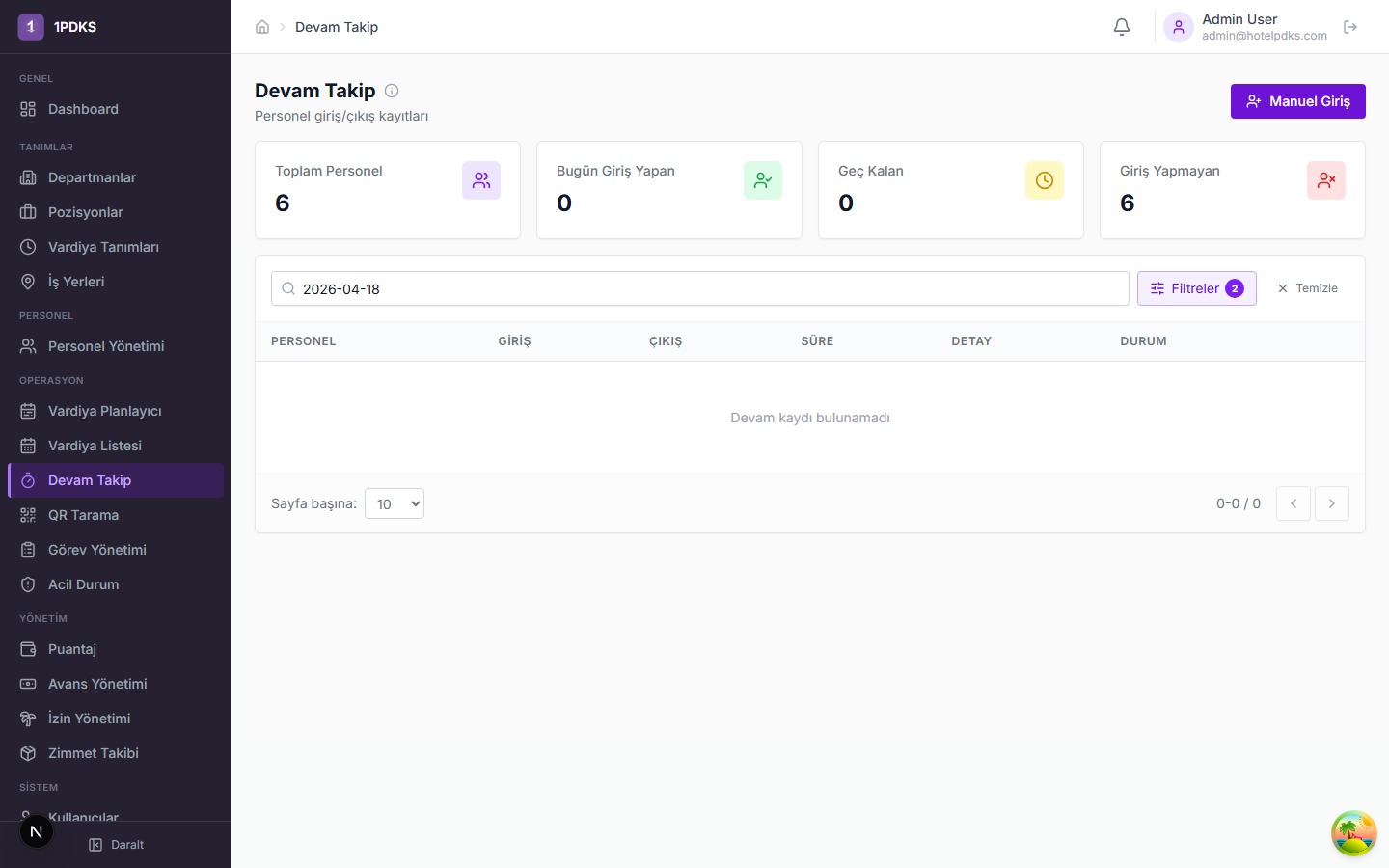Click the Bugün Giriş Yapan green icon
Screen dimensions: 1389x868
(762, 180)
